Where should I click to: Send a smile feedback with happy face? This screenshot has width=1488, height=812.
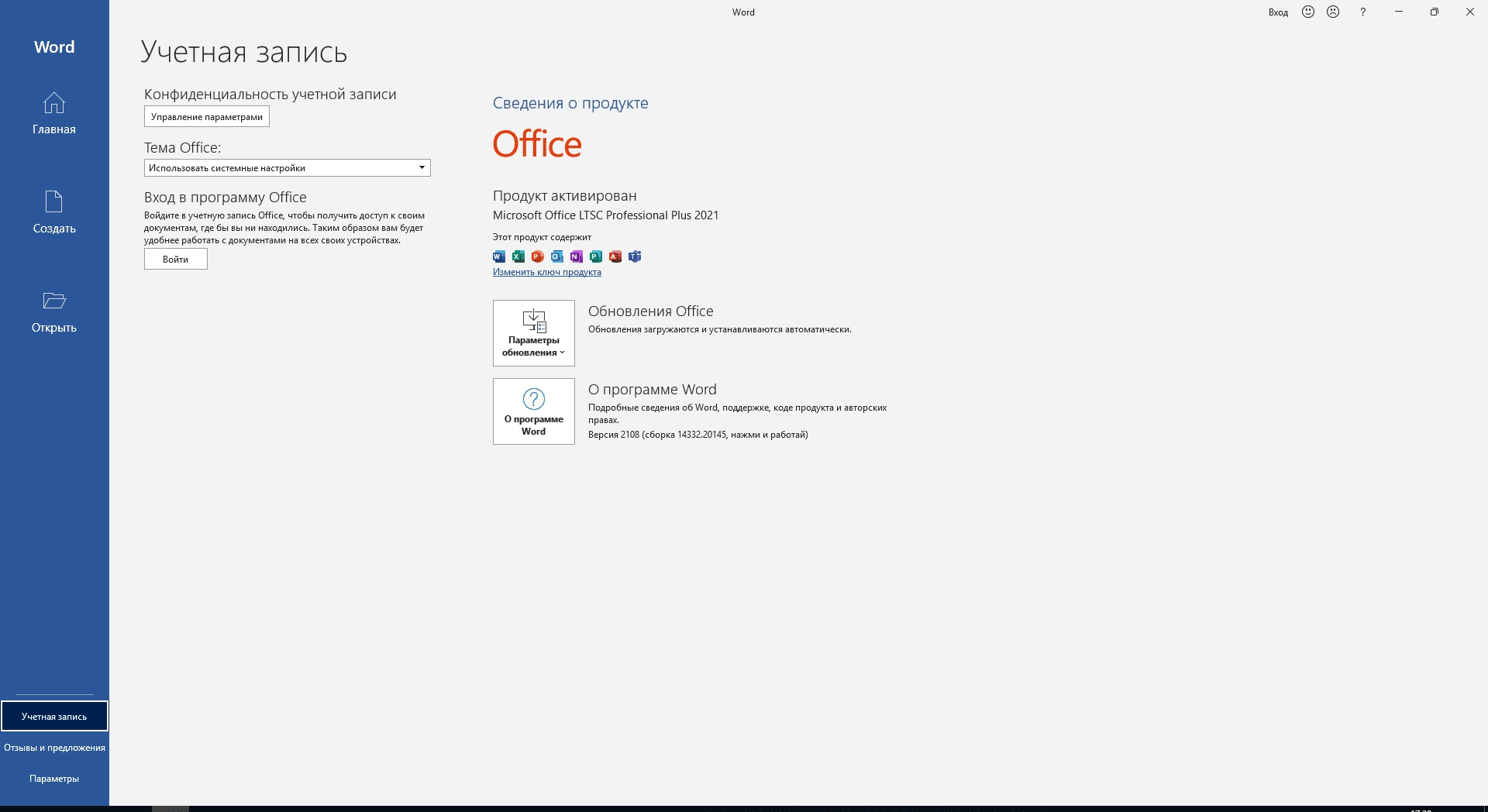click(x=1308, y=12)
